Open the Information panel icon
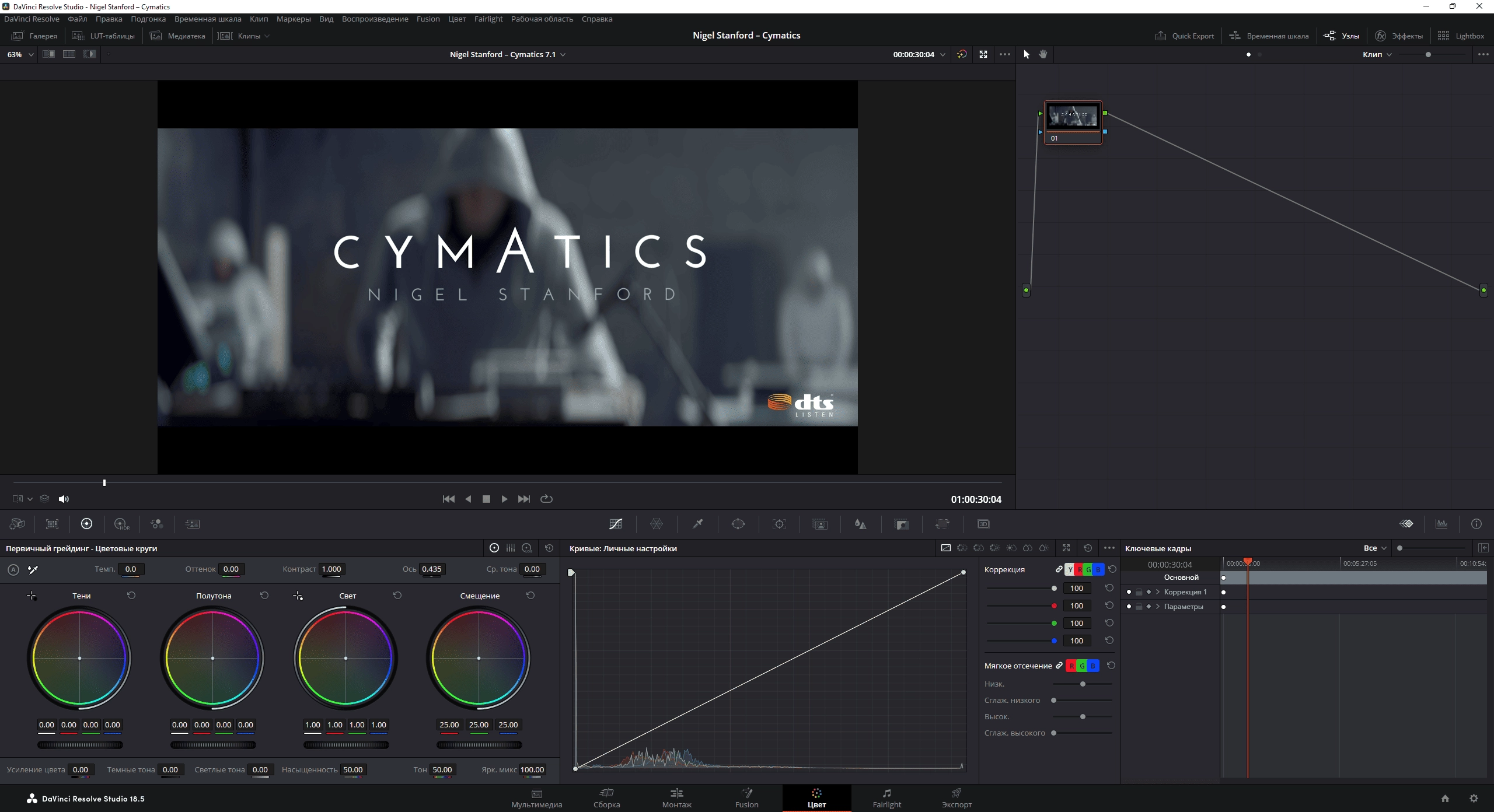This screenshot has height=812, width=1494. coord(1476,524)
